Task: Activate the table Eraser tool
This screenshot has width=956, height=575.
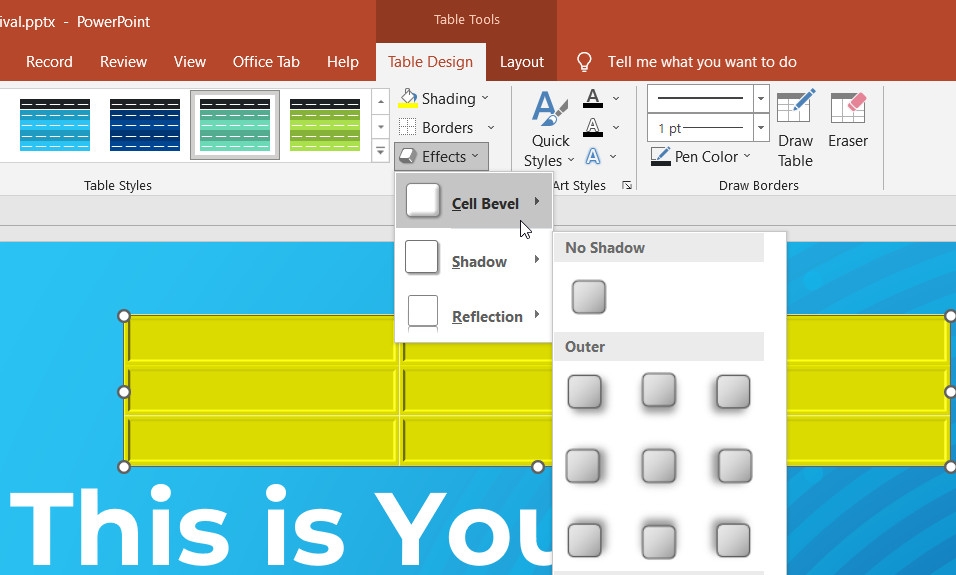Action: (x=847, y=121)
